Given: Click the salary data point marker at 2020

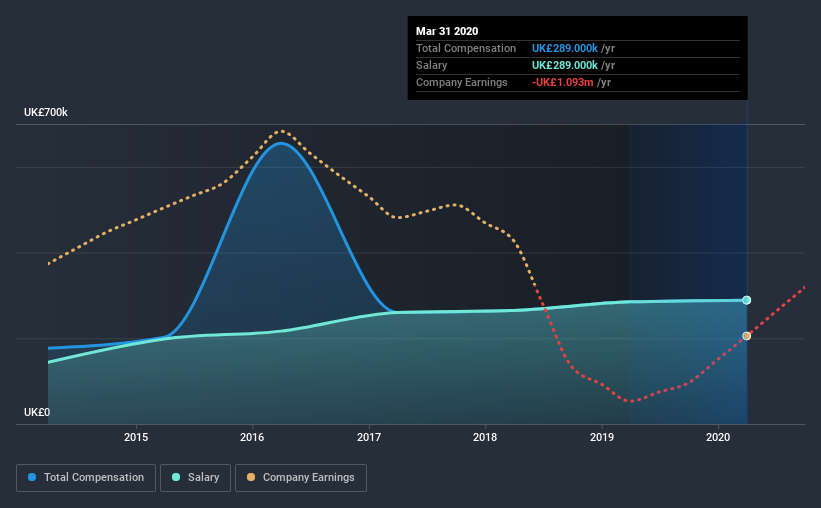Looking at the screenshot, I should pos(747,300).
